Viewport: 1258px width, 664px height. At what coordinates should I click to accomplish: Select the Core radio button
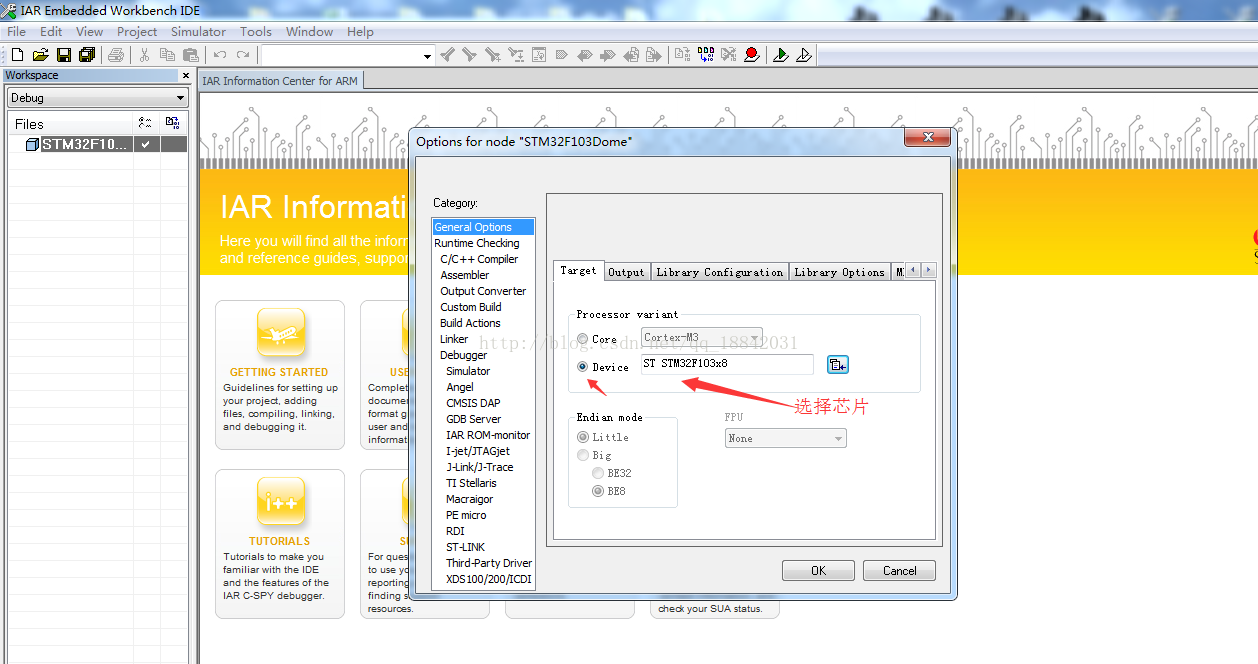coord(583,339)
